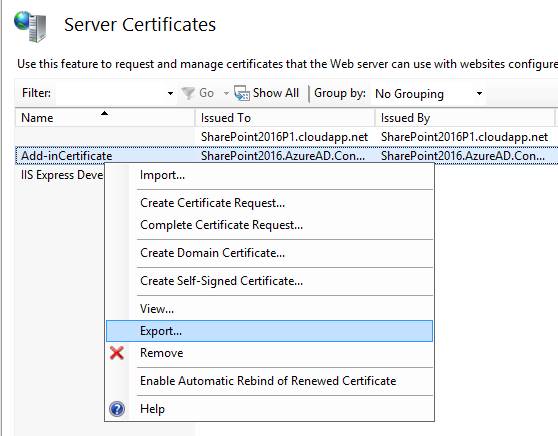Click the blue Help question mark icon
Screen dimensions: 558x436
(x=117, y=409)
